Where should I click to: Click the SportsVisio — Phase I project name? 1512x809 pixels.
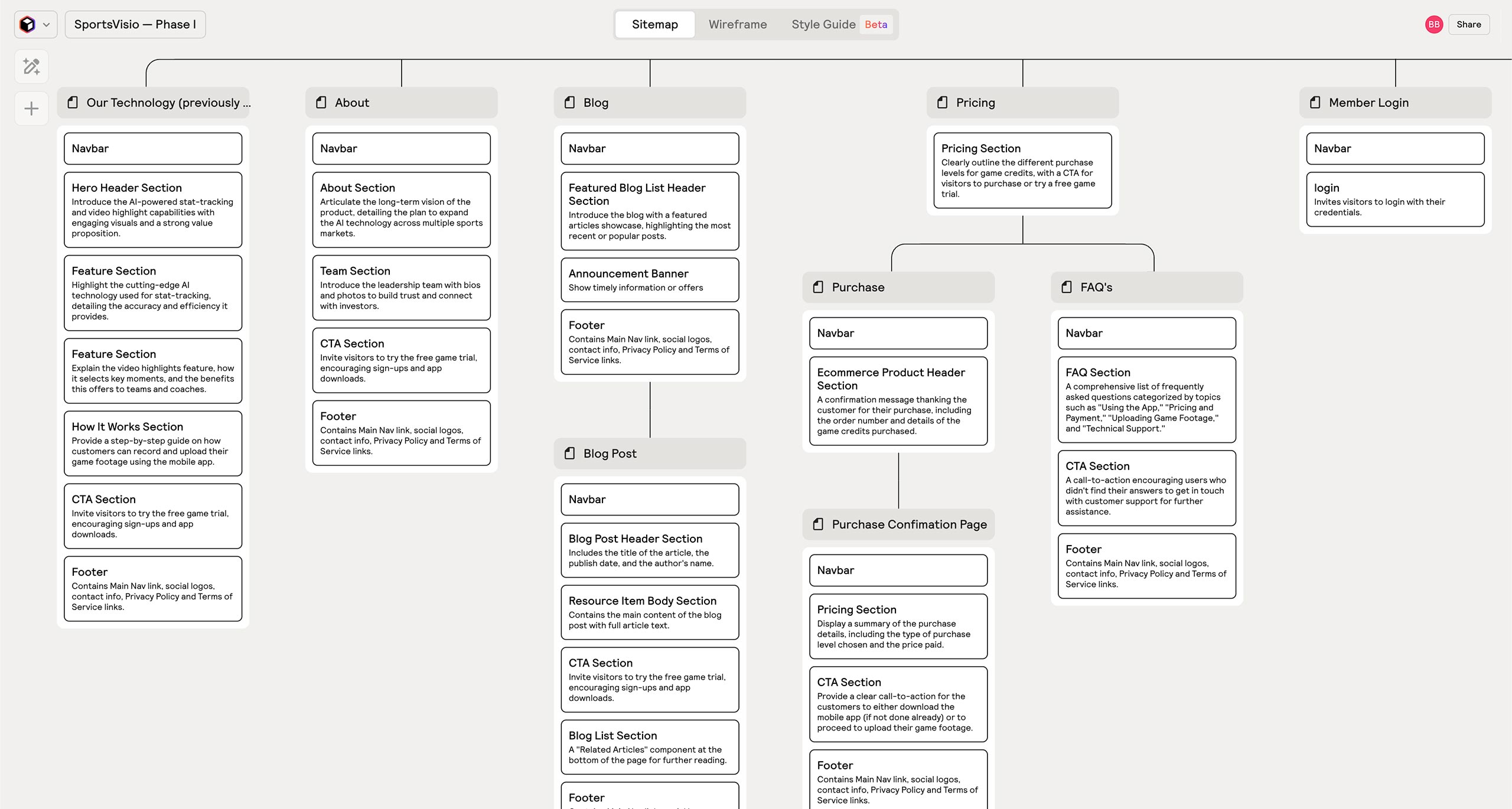(135, 24)
